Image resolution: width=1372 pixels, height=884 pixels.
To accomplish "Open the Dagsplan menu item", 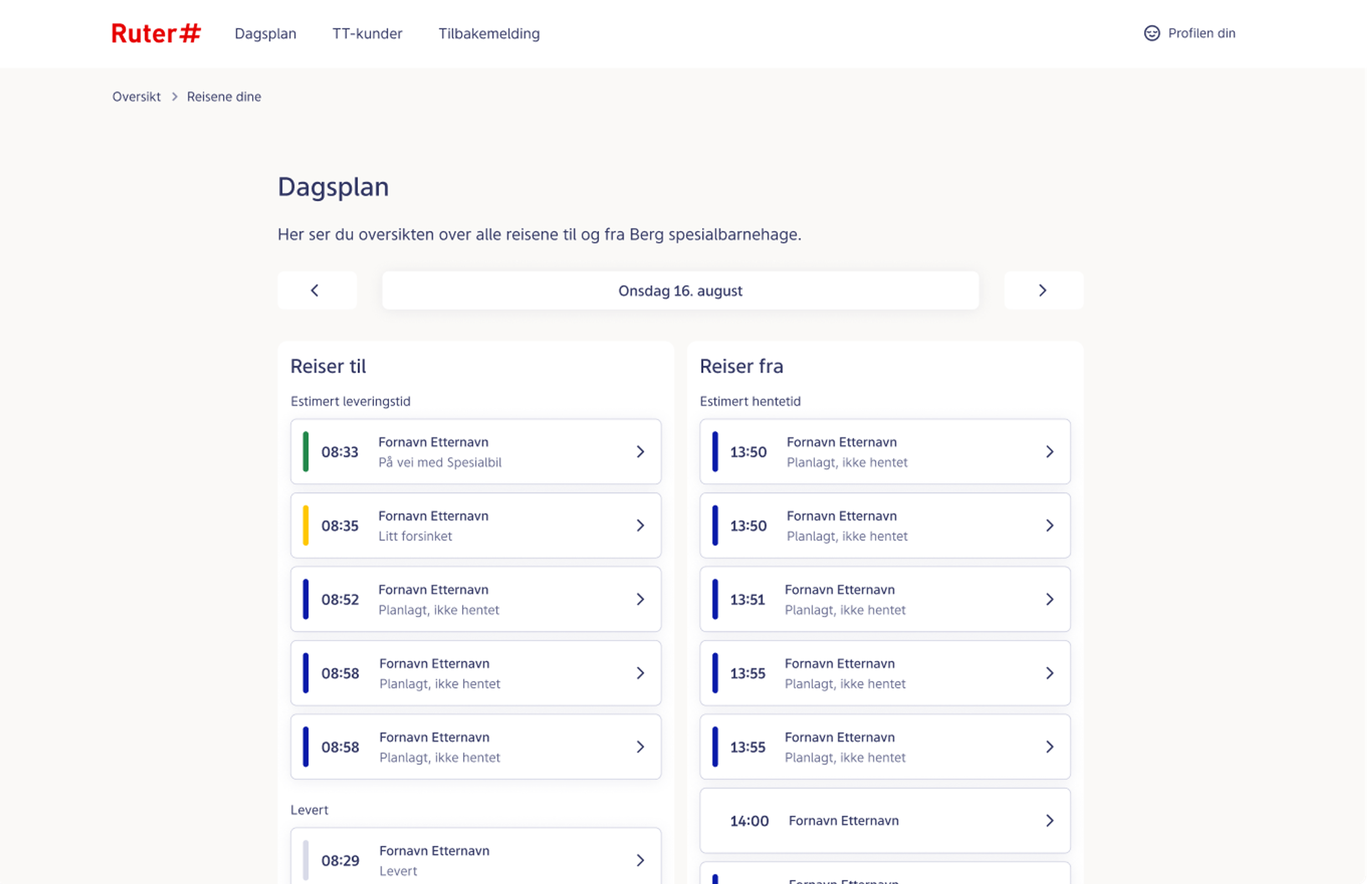I will [265, 33].
